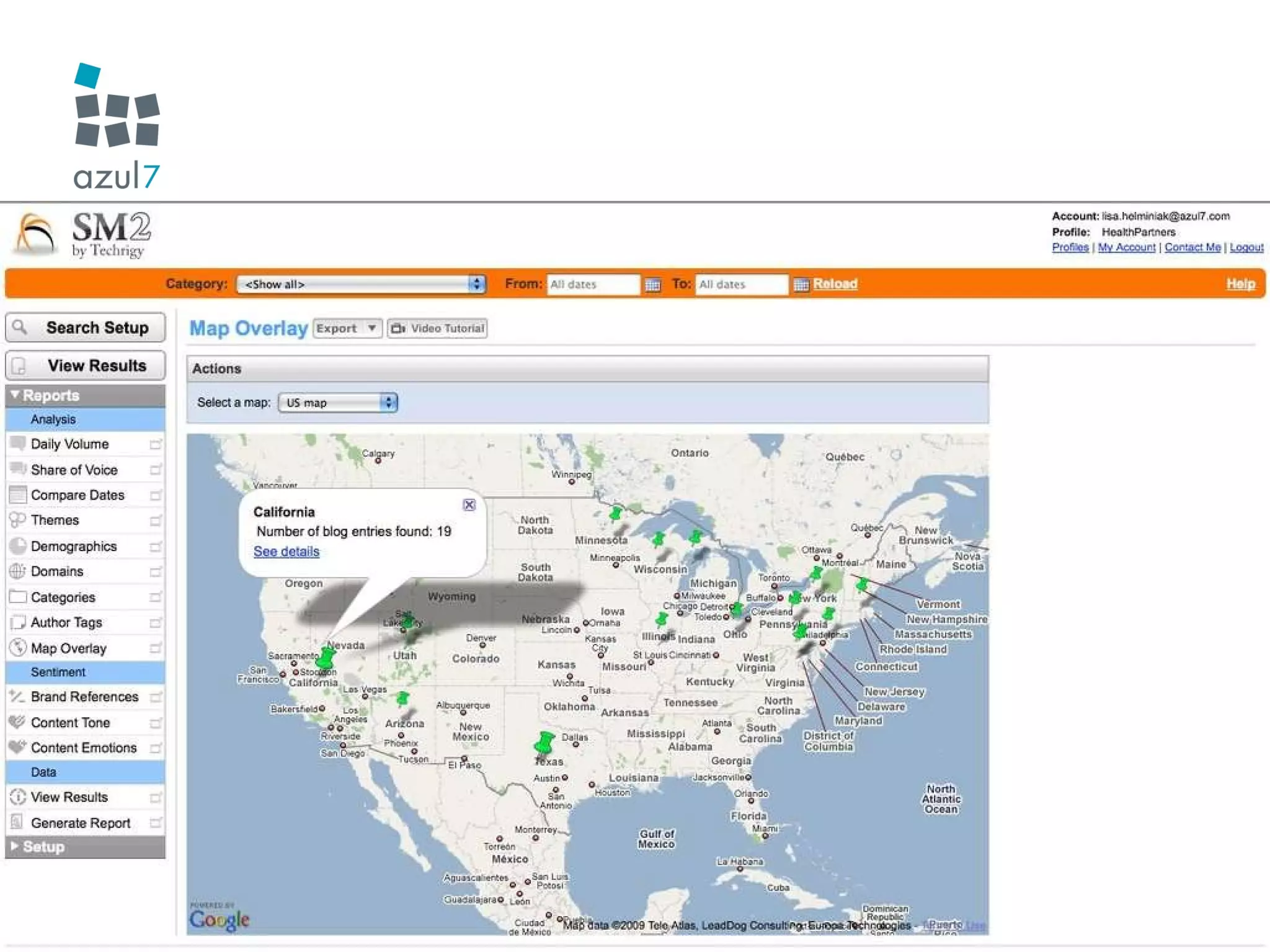This screenshot has width=1270, height=952.
Task: Click the From date calendar icon
Action: tap(652, 284)
